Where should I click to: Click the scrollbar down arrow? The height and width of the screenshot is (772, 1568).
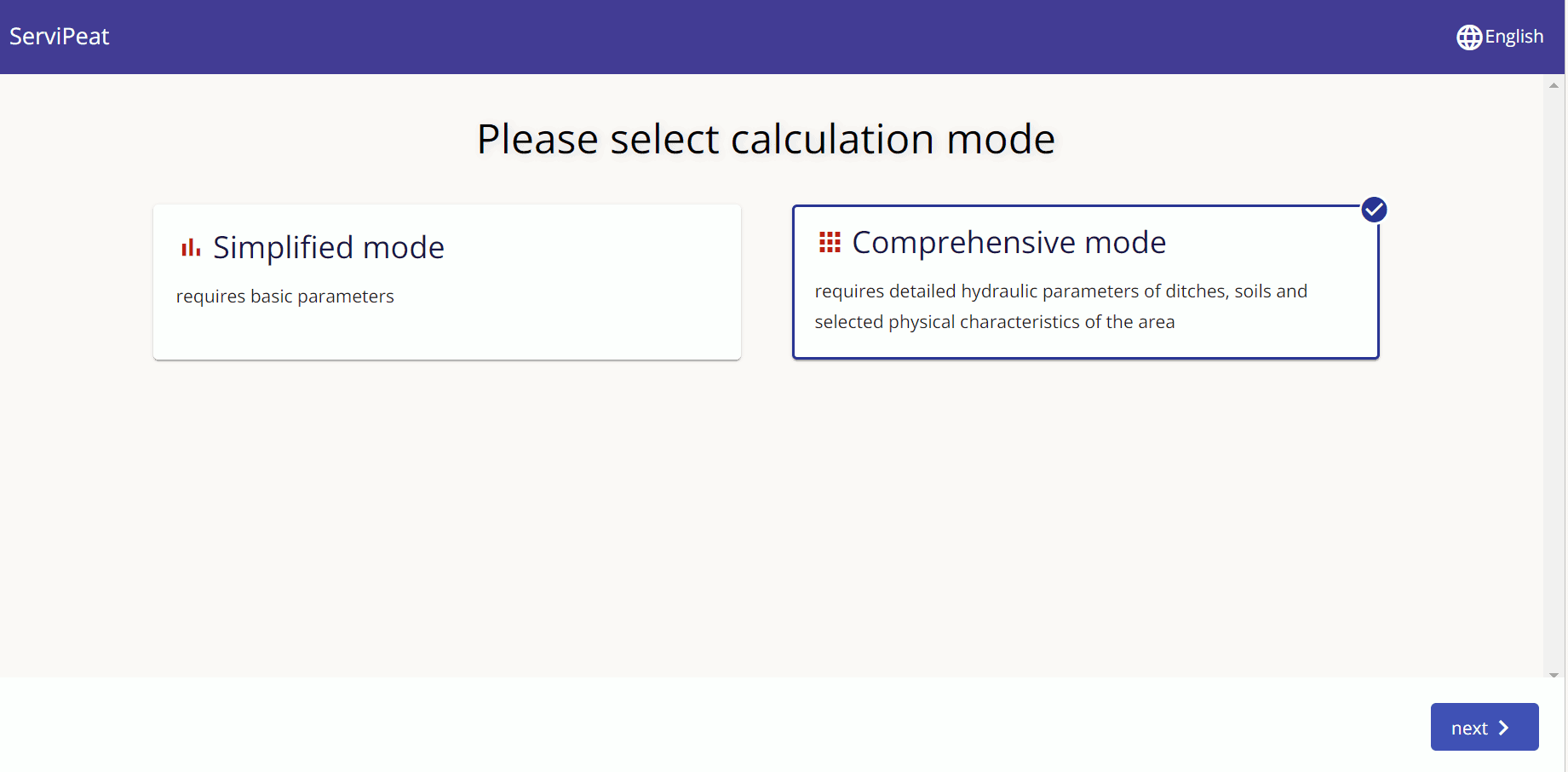pyautogui.click(x=1554, y=675)
